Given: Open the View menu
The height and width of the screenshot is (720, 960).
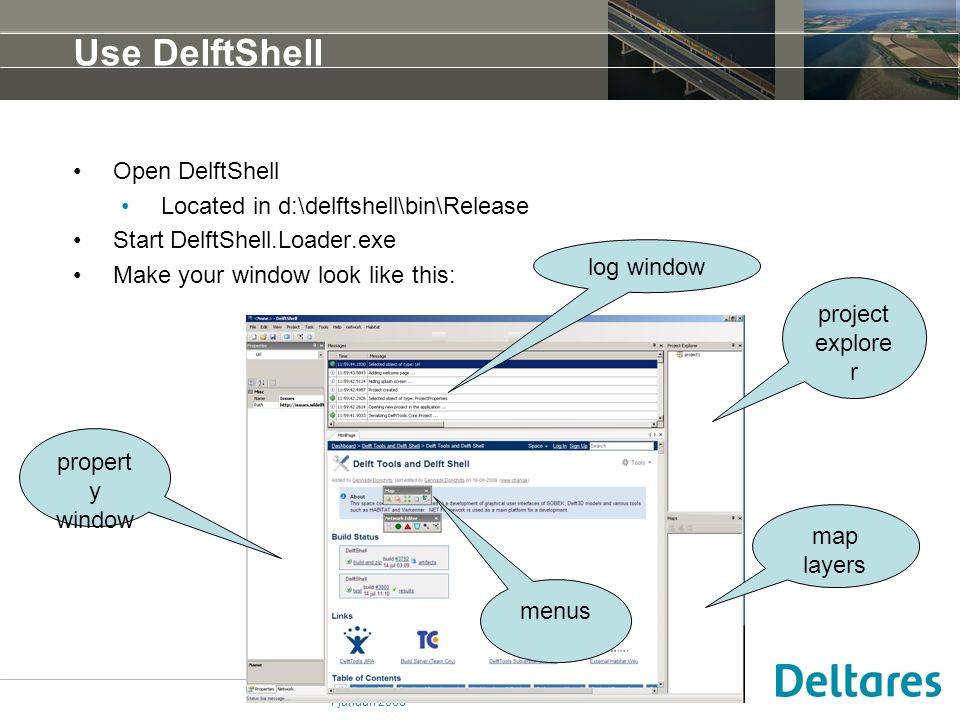Looking at the screenshot, I should [x=277, y=327].
